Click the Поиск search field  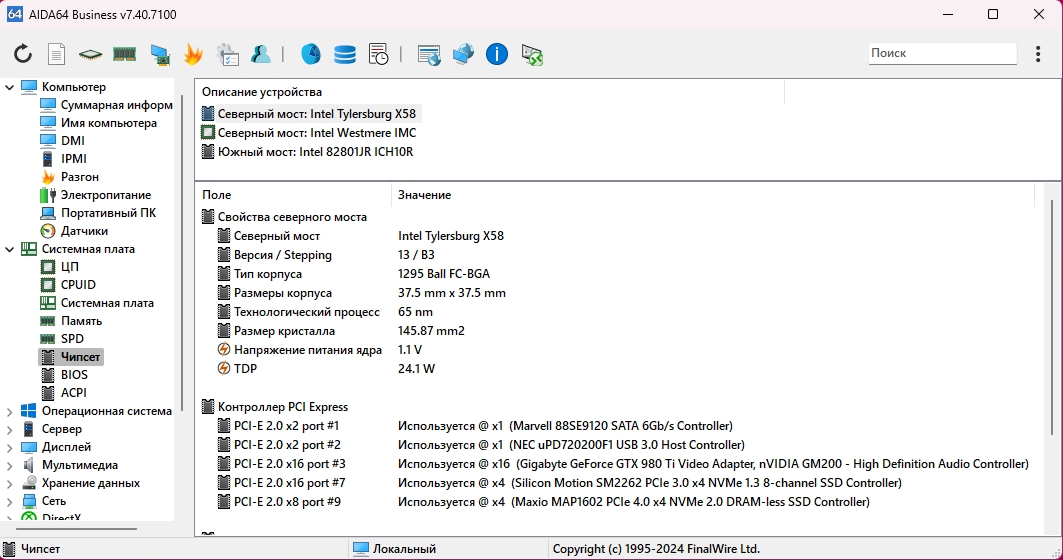pos(942,53)
